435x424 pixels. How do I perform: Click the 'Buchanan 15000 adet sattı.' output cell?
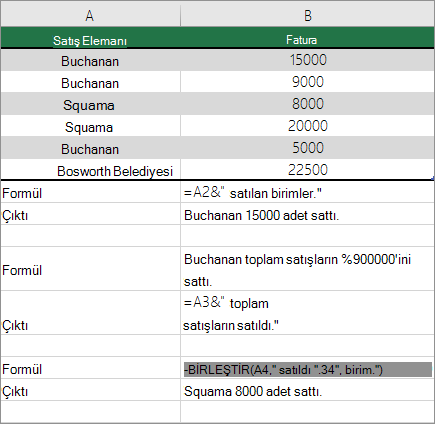click(307, 214)
